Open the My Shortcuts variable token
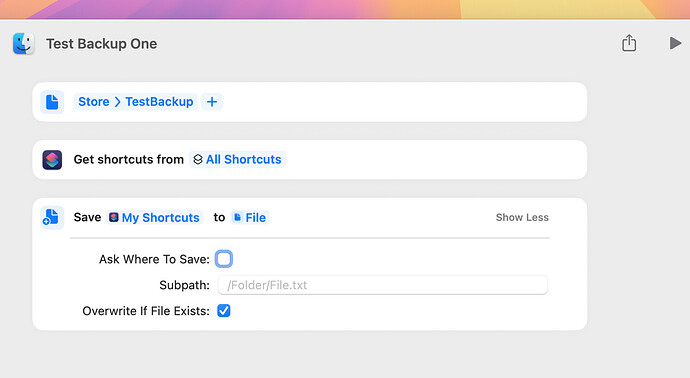The image size is (690, 378). click(x=154, y=217)
